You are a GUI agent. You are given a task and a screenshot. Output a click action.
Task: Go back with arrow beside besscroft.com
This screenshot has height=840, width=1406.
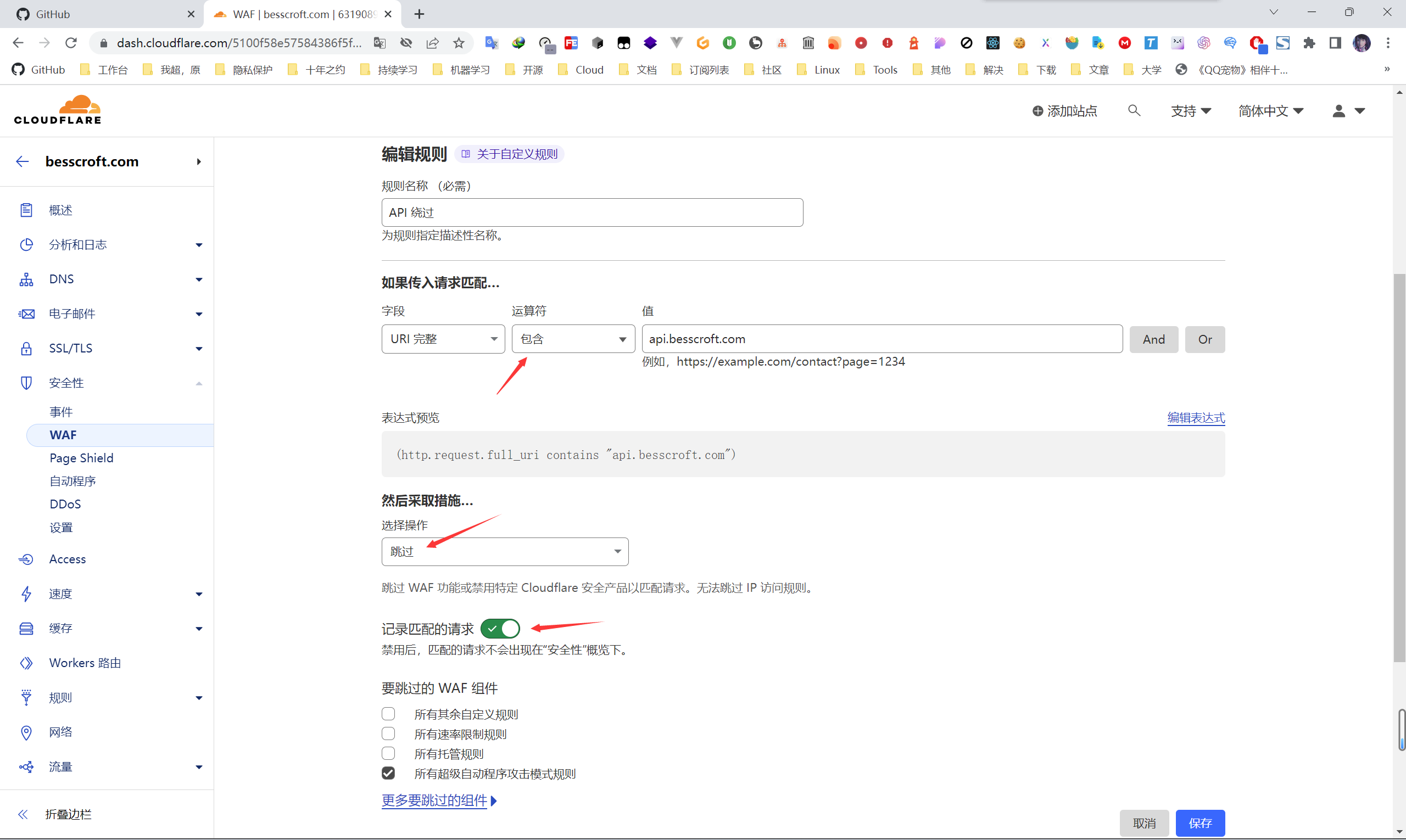pyautogui.click(x=22, y=161)
